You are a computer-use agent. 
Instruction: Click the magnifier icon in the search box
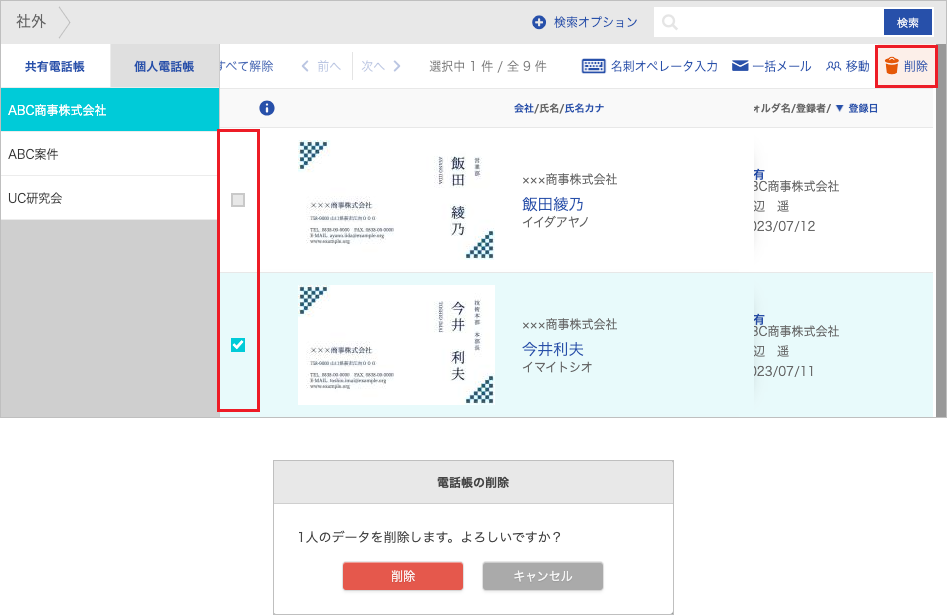(670, 20)
